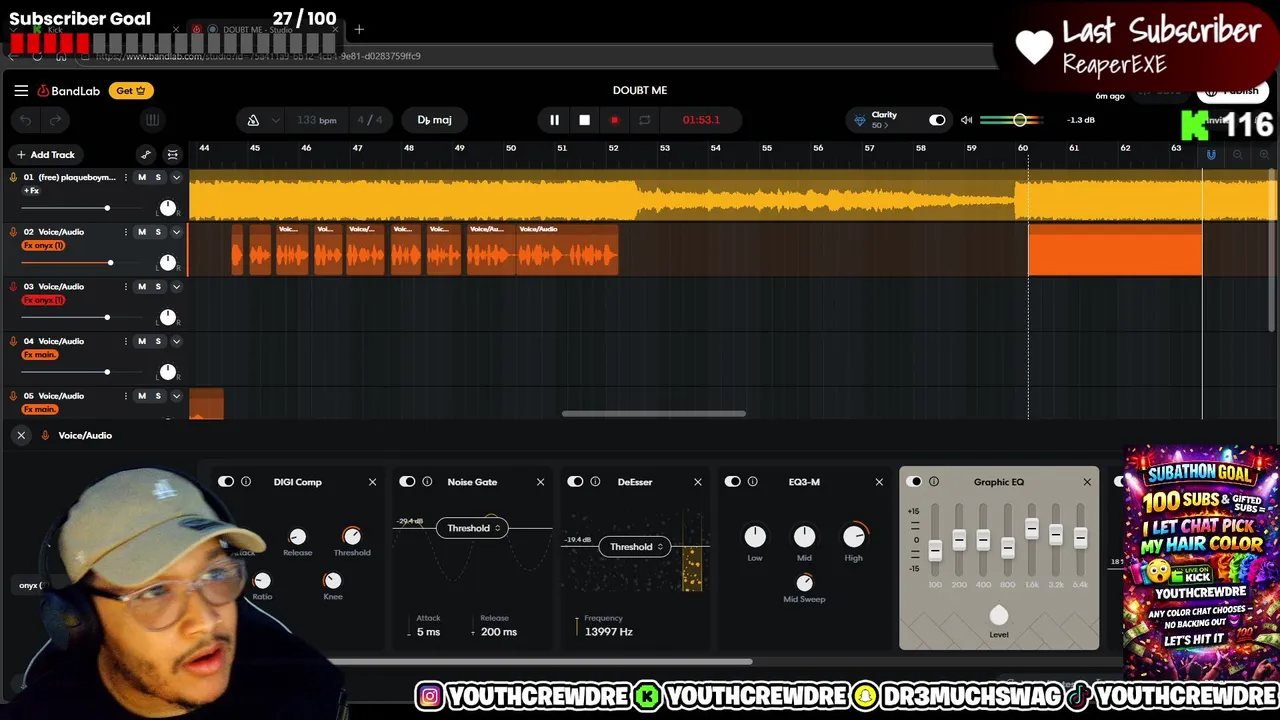The height and width of the screenshot is (720, 1280).
Task: Open track 05 three-dot menu
Action: 125,397
